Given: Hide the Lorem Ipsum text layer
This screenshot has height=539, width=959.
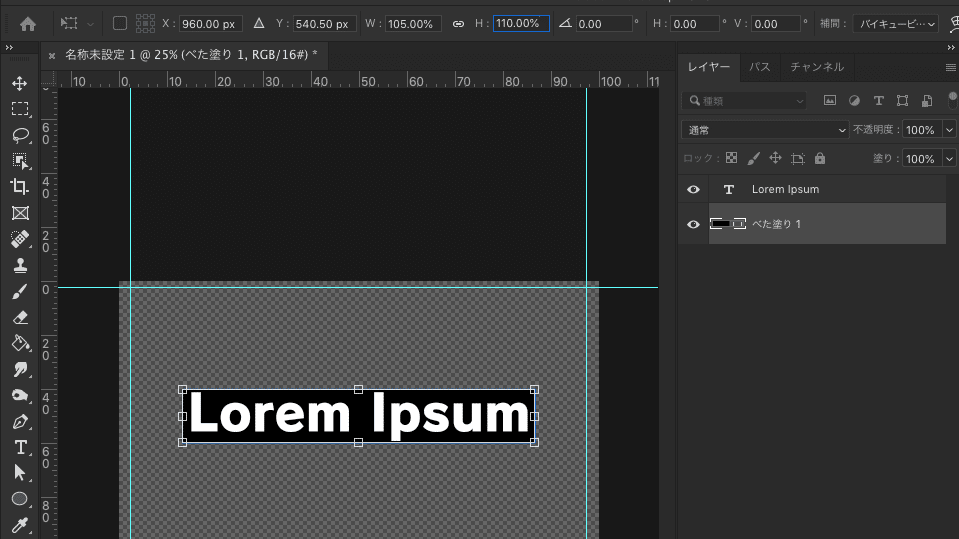Looking at the screenshot, I should tap(693, 189).
